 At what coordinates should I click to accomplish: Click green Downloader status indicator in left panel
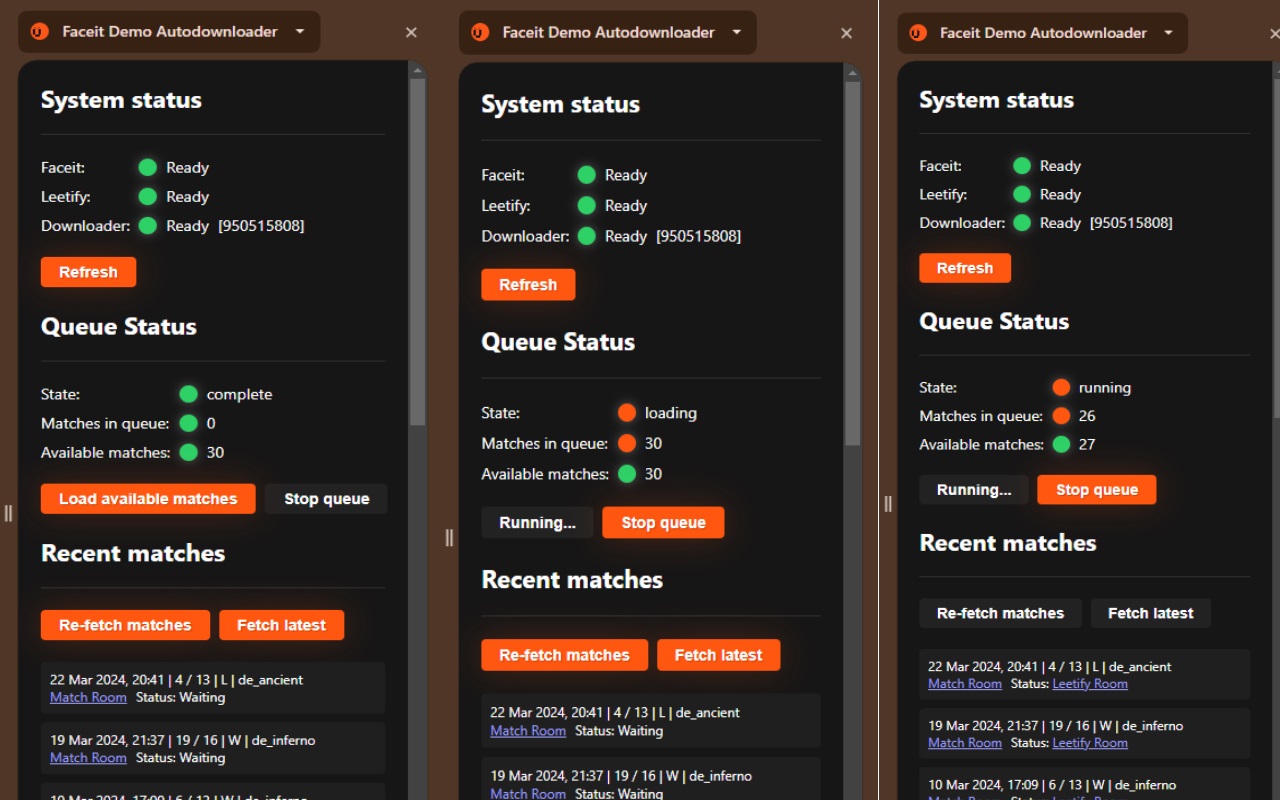pos(148,226)
